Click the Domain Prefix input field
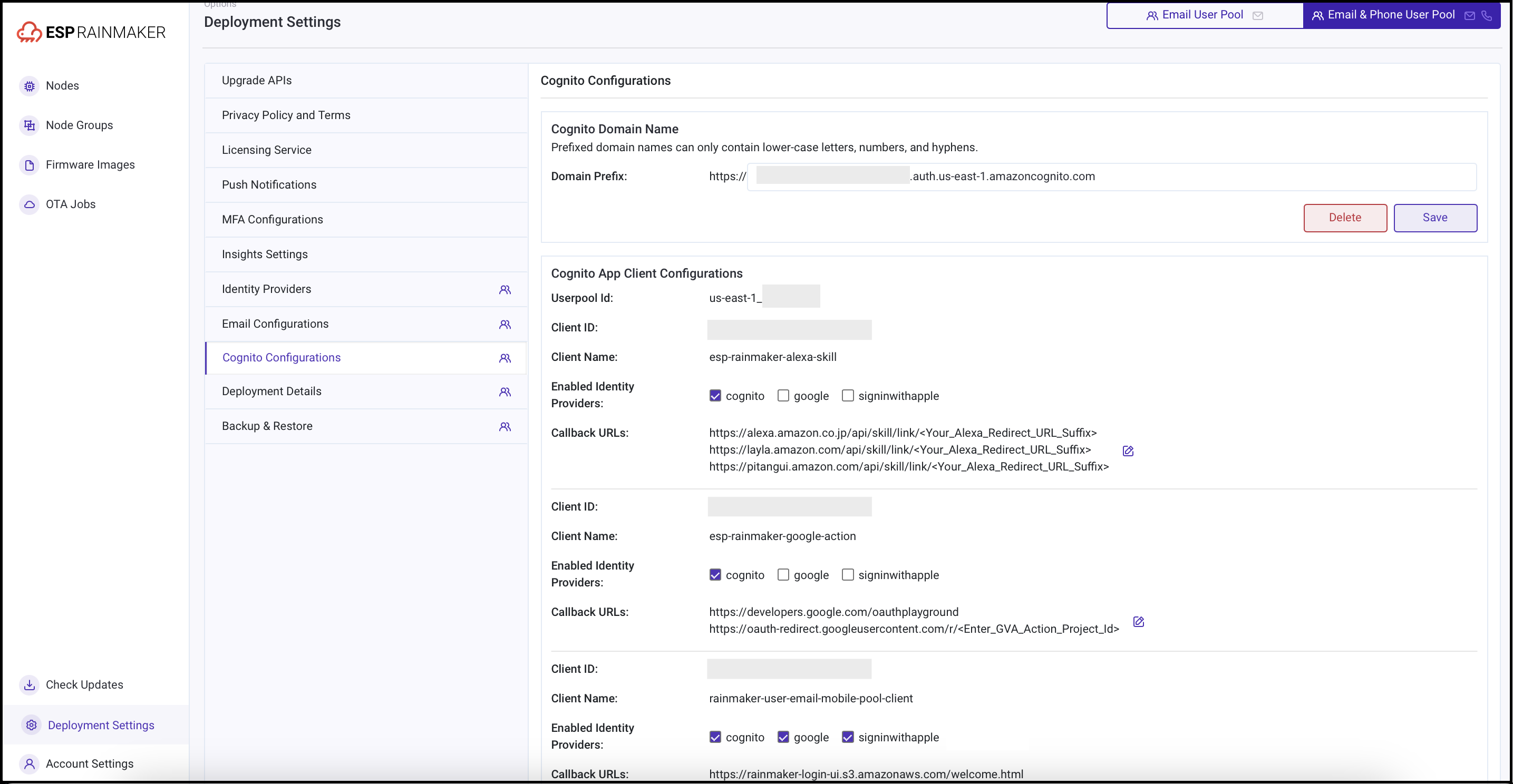 pyautogui.click(x=1111, y=177)
